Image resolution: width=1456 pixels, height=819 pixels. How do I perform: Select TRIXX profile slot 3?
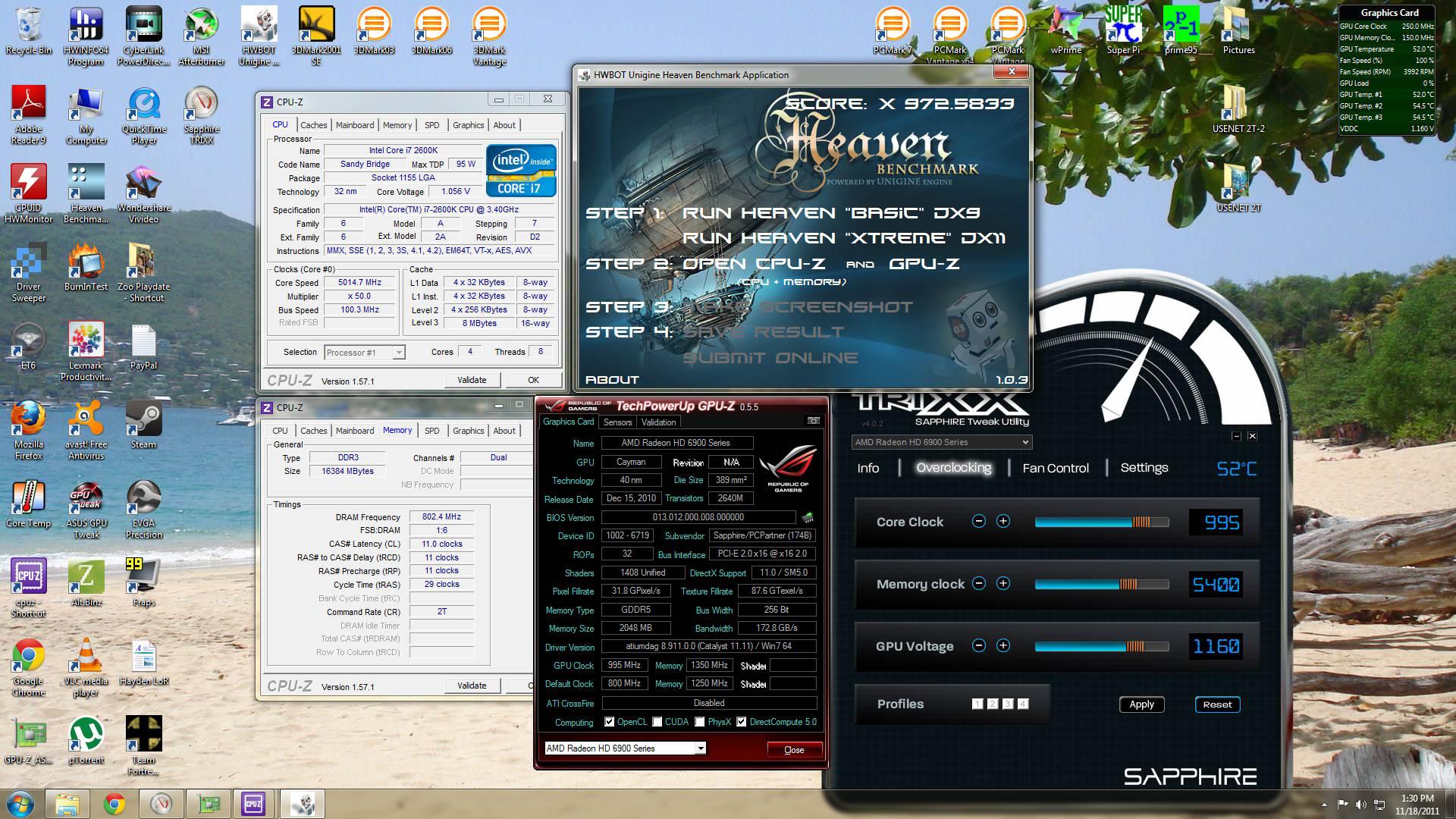1008,704
